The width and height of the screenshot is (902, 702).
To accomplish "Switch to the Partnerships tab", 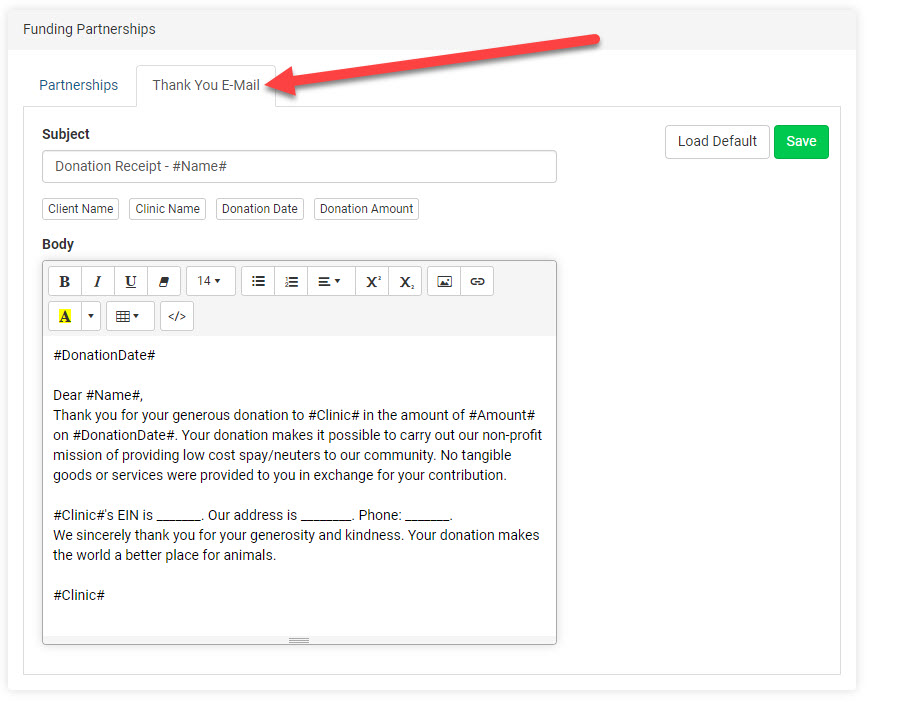I will [x=78, y=86].
